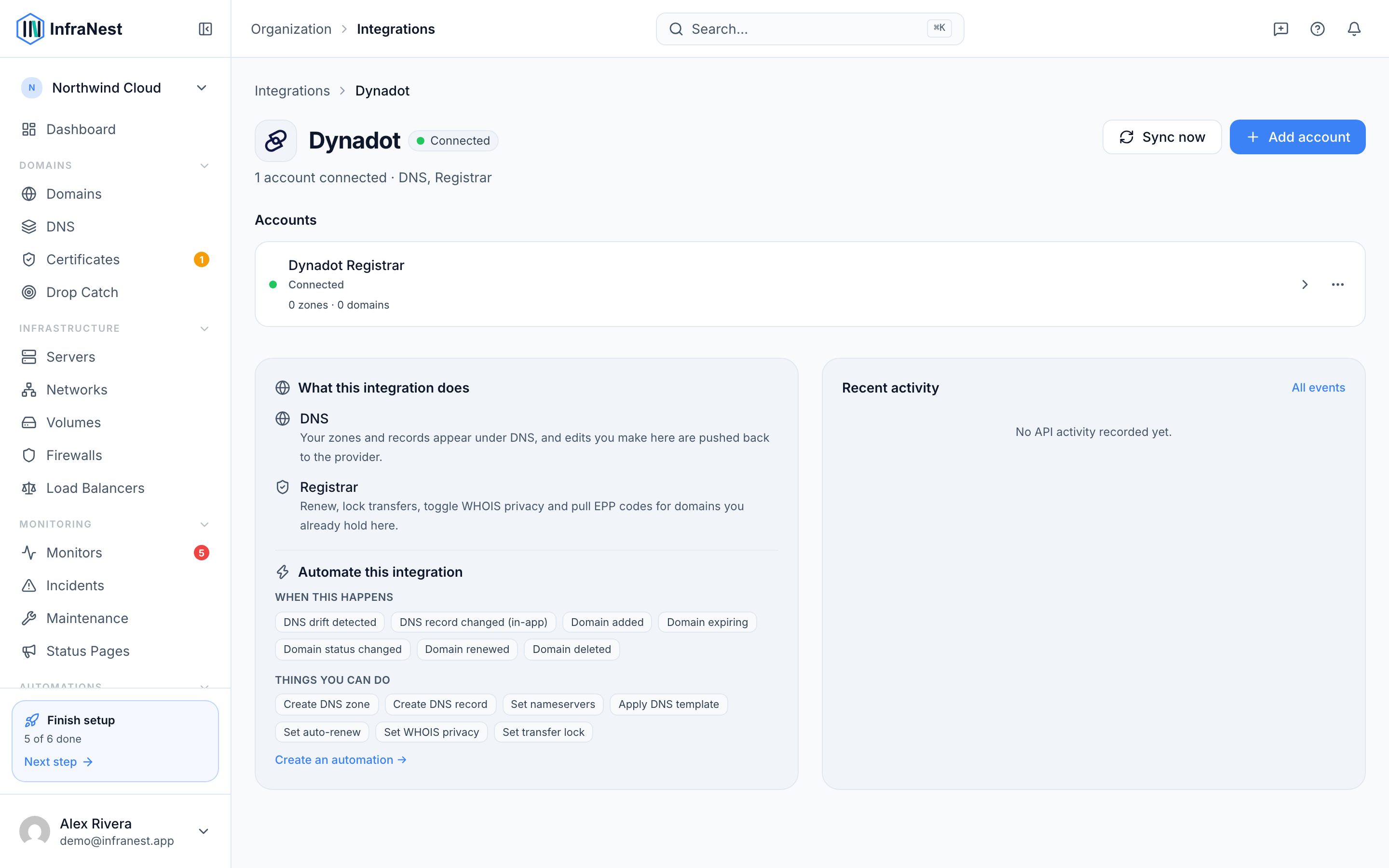1389x868 pixels.
Task: Click the Networks topology icon
Action: click(x=29, y=390)
